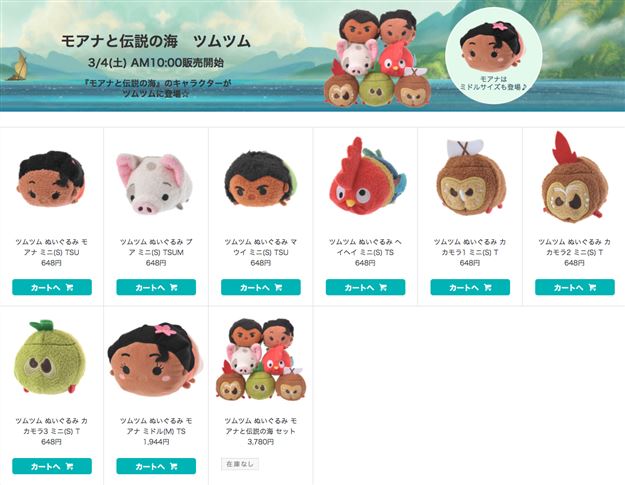Add Pua pig mini plush to cart
Viewport: 625px width, 485px height.
click(156, 287)
